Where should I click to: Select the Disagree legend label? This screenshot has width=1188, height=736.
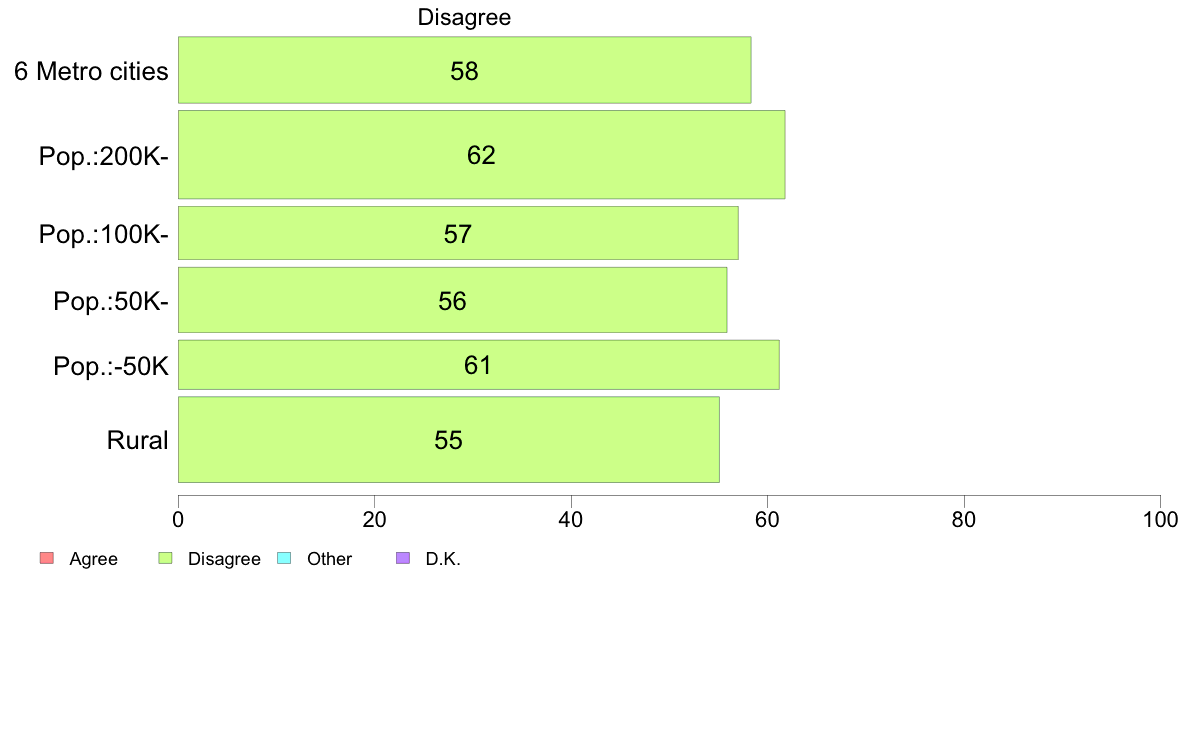224,559
